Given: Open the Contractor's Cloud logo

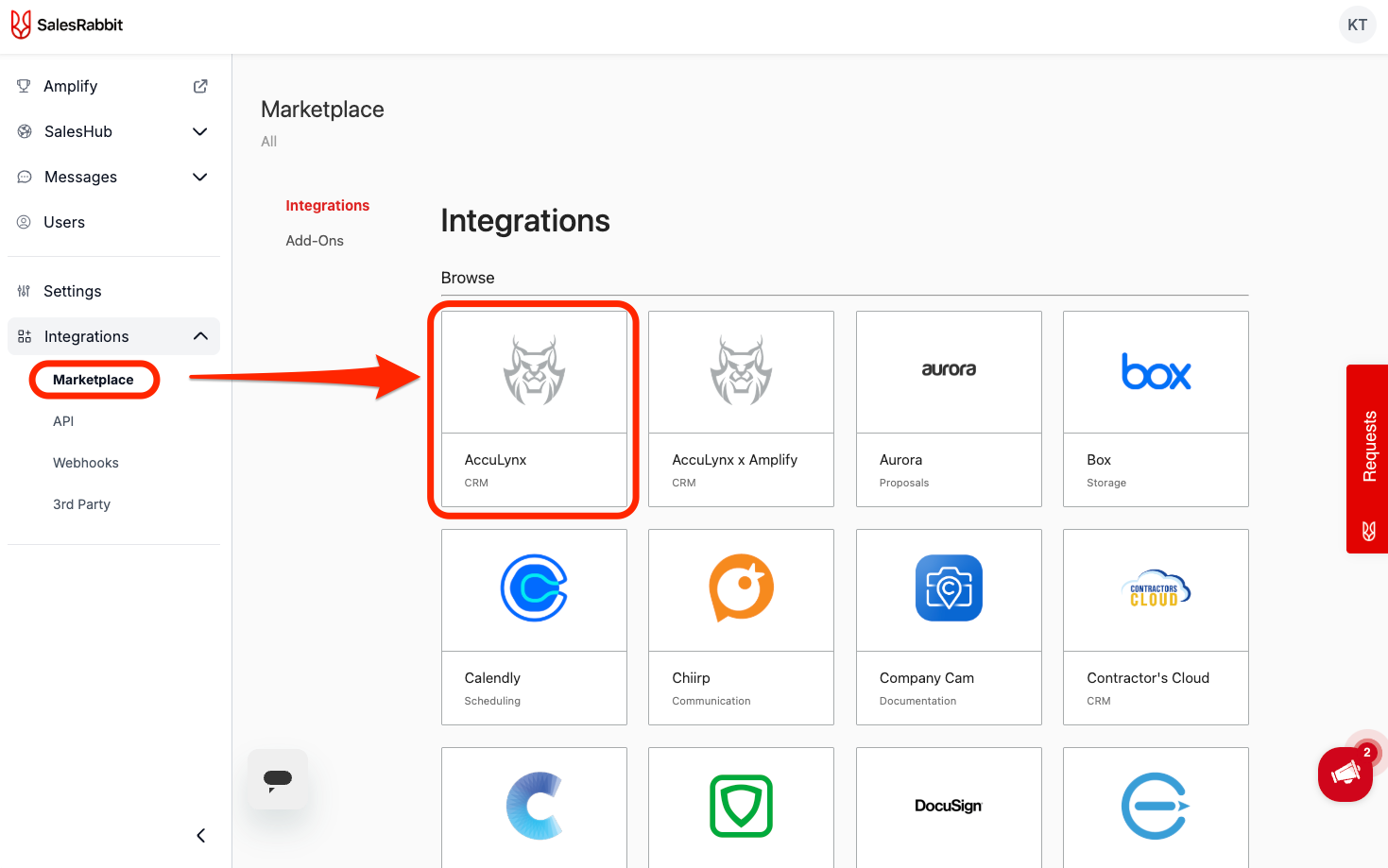Looking at the screenshot, I should (x=1156, y=588).
